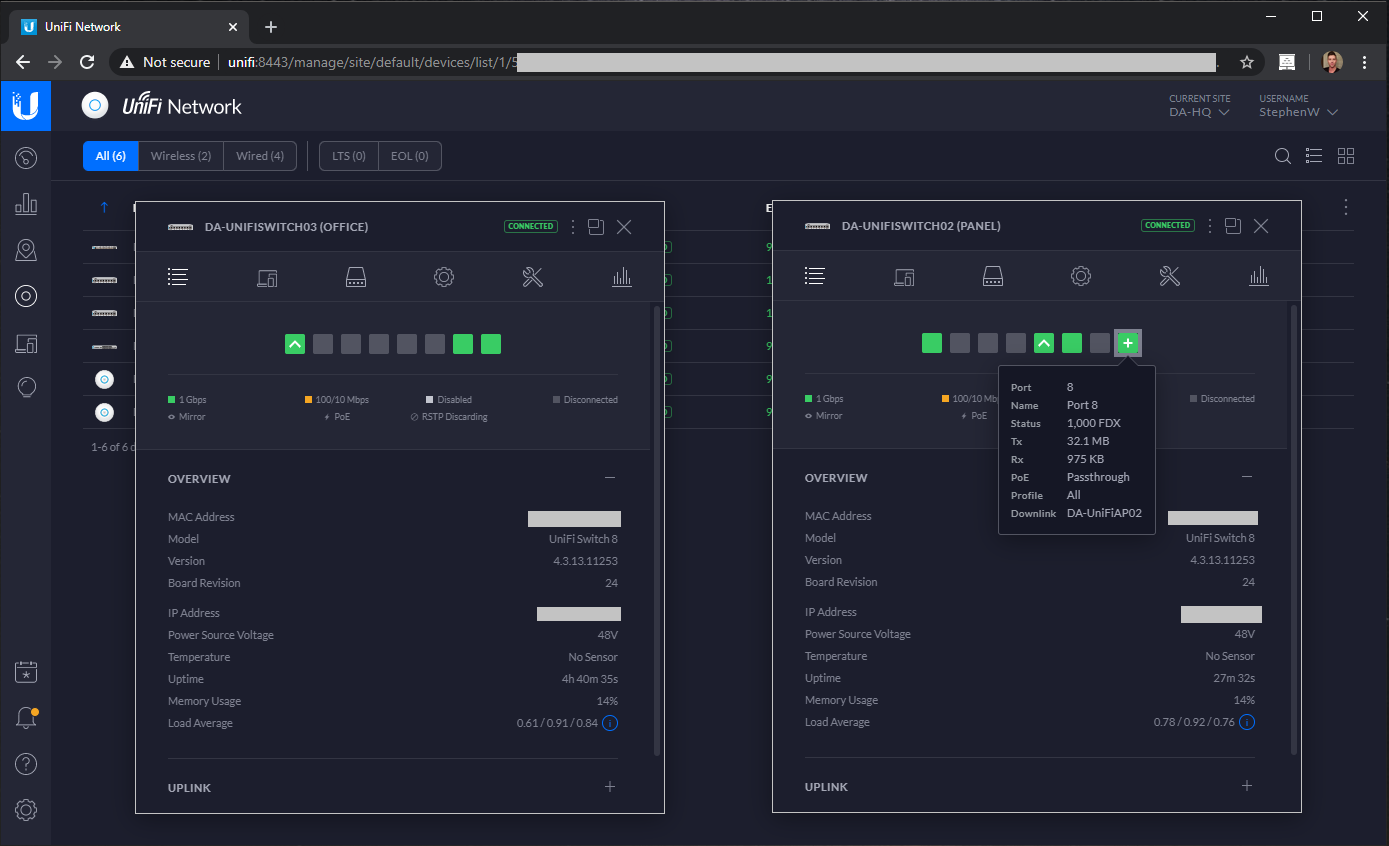
Task: Open more options menu of SWITCH02 panel
Action: pos(1210,226)
